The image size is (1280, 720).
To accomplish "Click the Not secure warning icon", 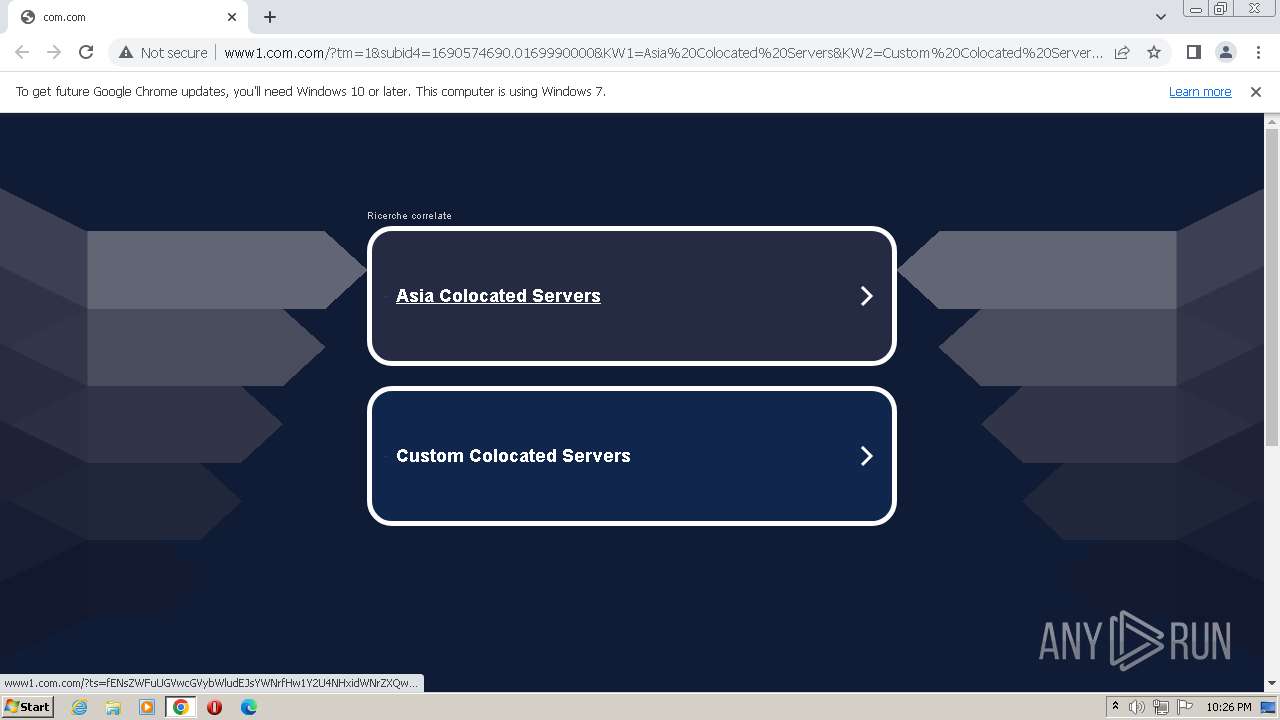I will tap(126, 52).
